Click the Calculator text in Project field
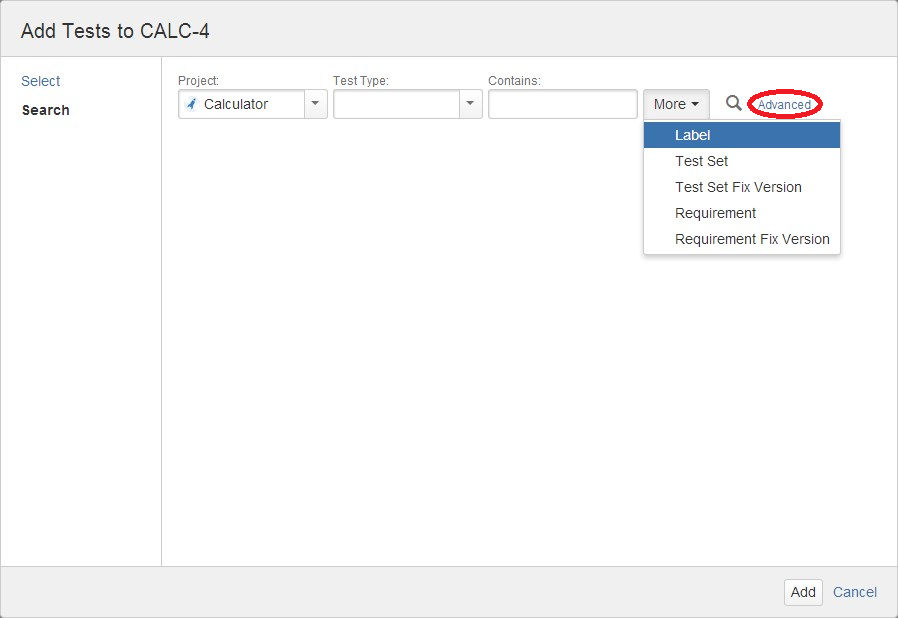The height and width of the screenshot is (618, 898). pyautogui.click(x=236, y=104)
